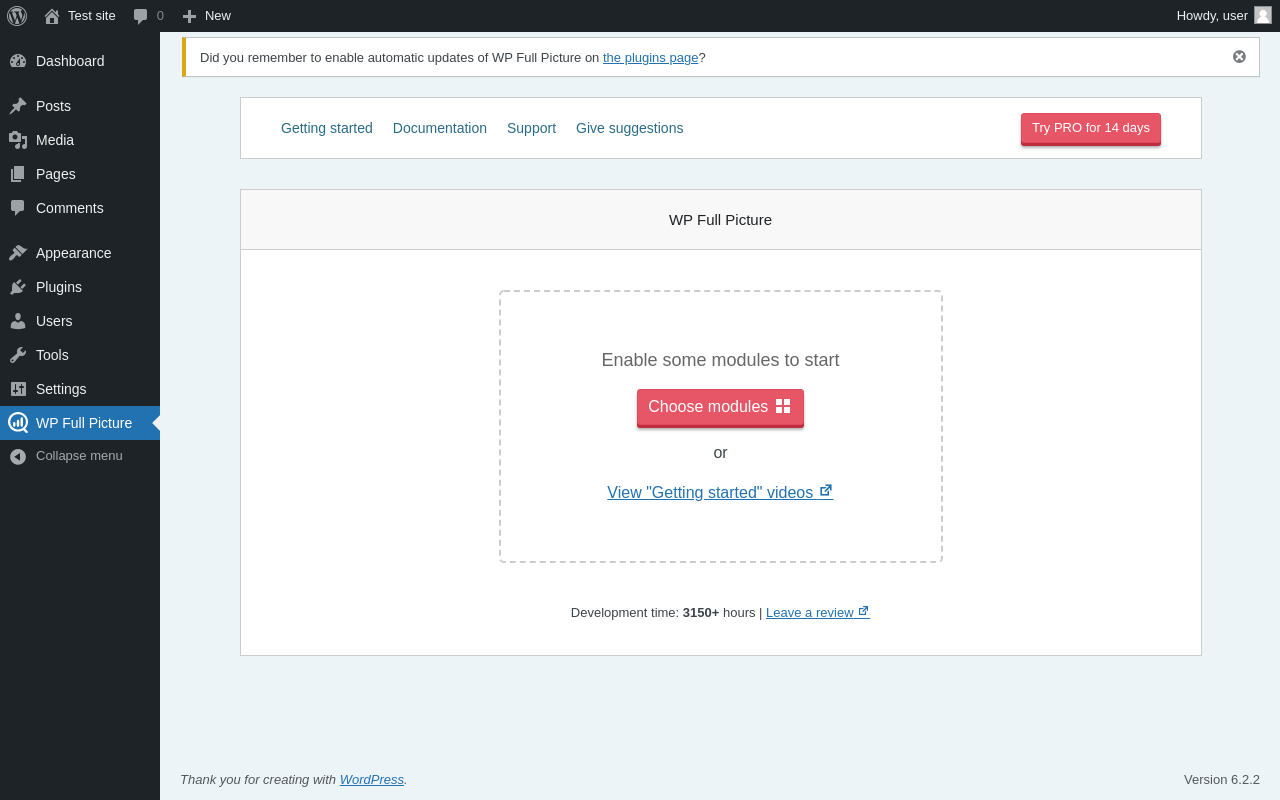Open the Howdy, user account menu
Image resolution: width=1280 pixels, height=800 pixels.
pyautogui.click(x=1224, y=16)
